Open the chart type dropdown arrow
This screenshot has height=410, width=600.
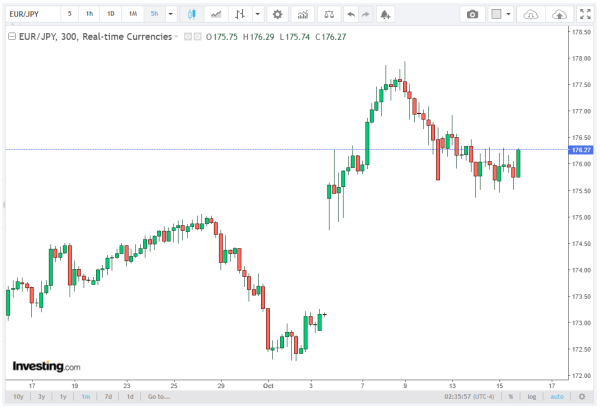[x=258, y=14]
